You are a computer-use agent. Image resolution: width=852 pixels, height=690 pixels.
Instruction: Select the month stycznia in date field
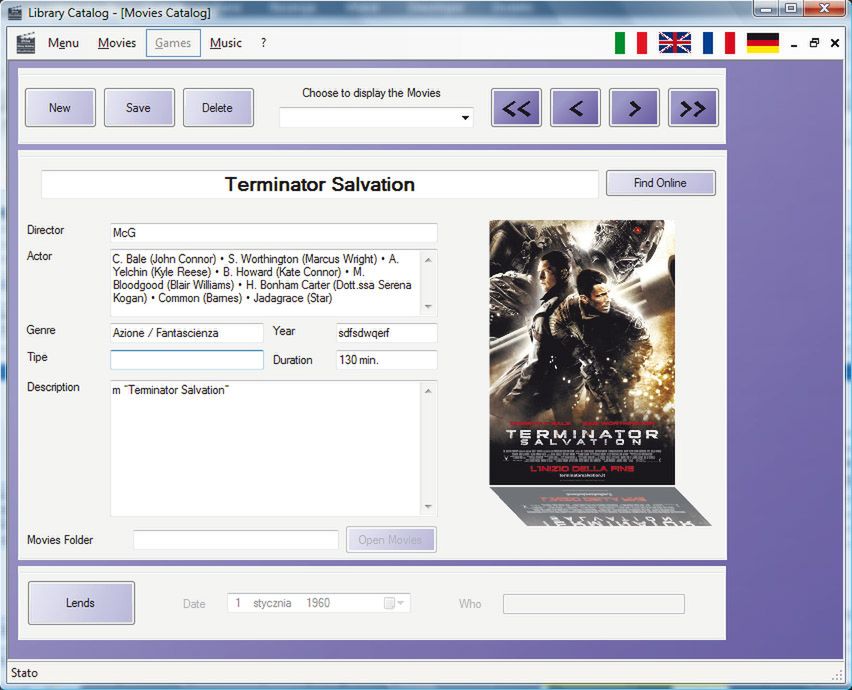[x=272, y=603]
